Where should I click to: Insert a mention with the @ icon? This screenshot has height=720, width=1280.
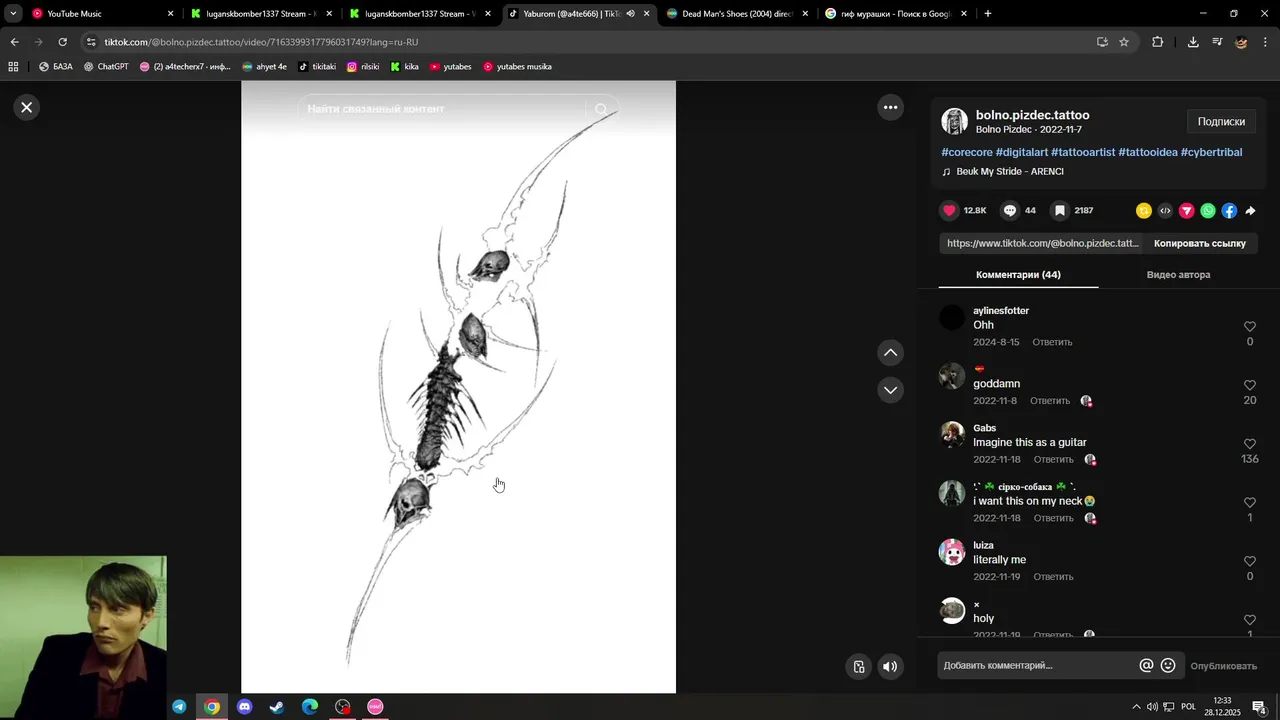pyautogui.click(x=1146, y=665)
